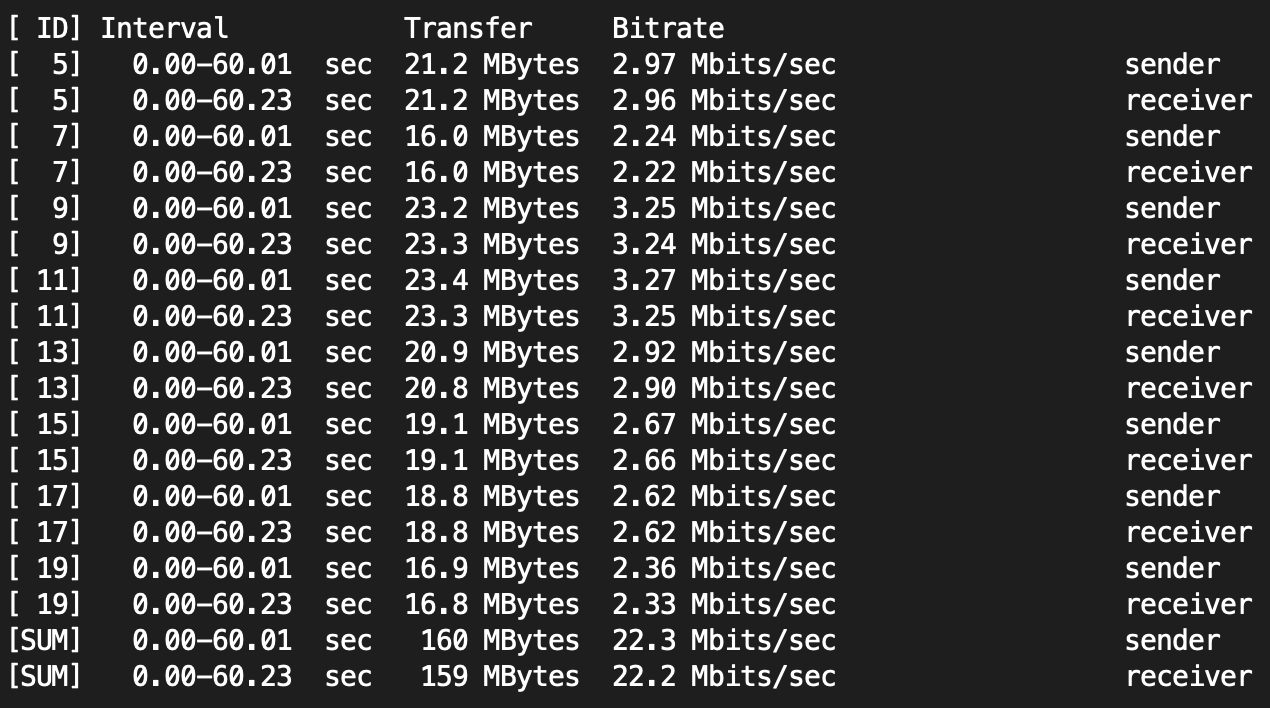
Task: Click the Bitrate column header text
Action: [668, 28]
